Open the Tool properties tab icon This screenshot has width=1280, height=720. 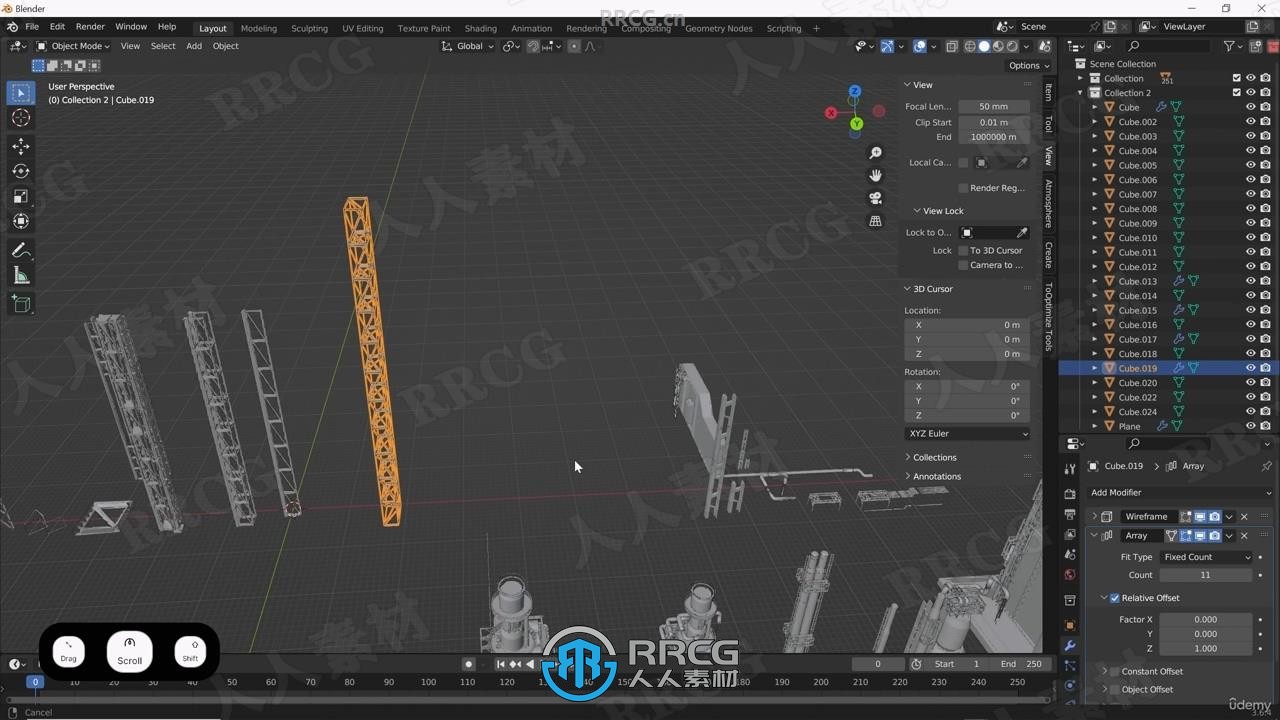(x=1069, y=468)
